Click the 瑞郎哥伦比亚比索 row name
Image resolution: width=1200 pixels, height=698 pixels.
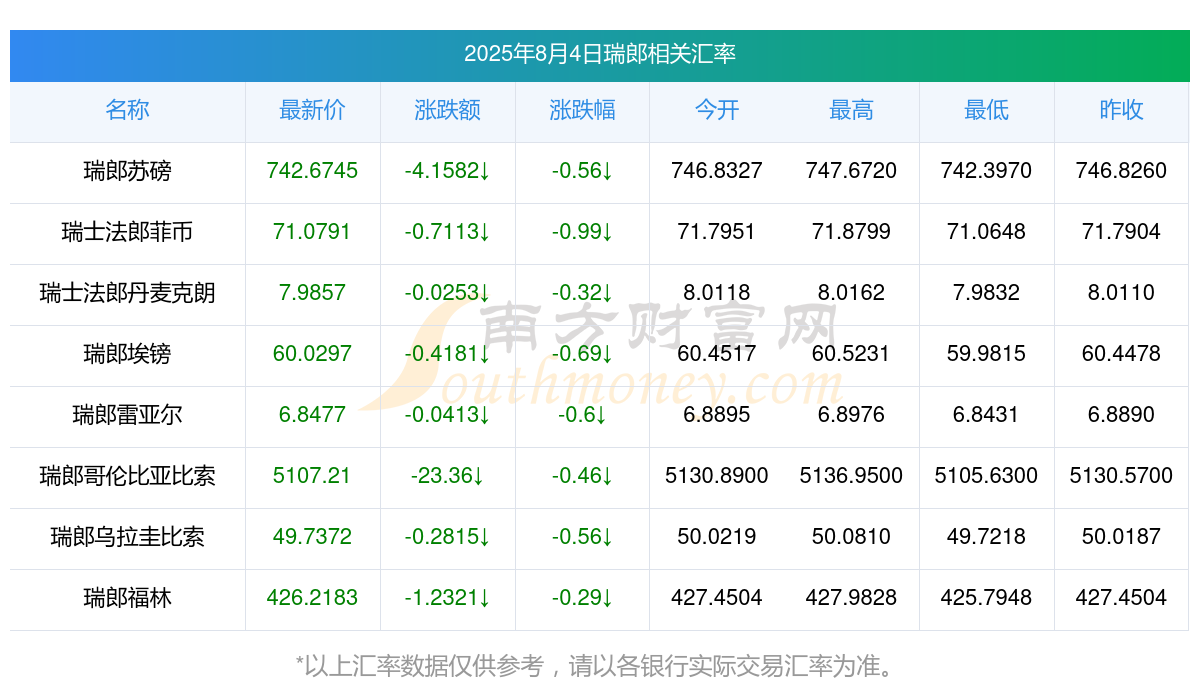[x=127, y=475]
